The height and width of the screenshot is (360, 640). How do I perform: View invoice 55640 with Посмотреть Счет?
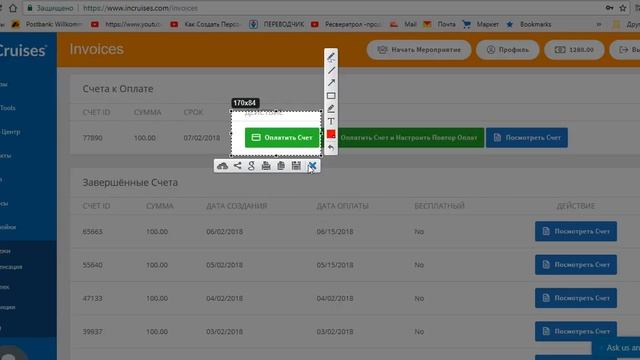pyautogui.click(x=576, y=265)
